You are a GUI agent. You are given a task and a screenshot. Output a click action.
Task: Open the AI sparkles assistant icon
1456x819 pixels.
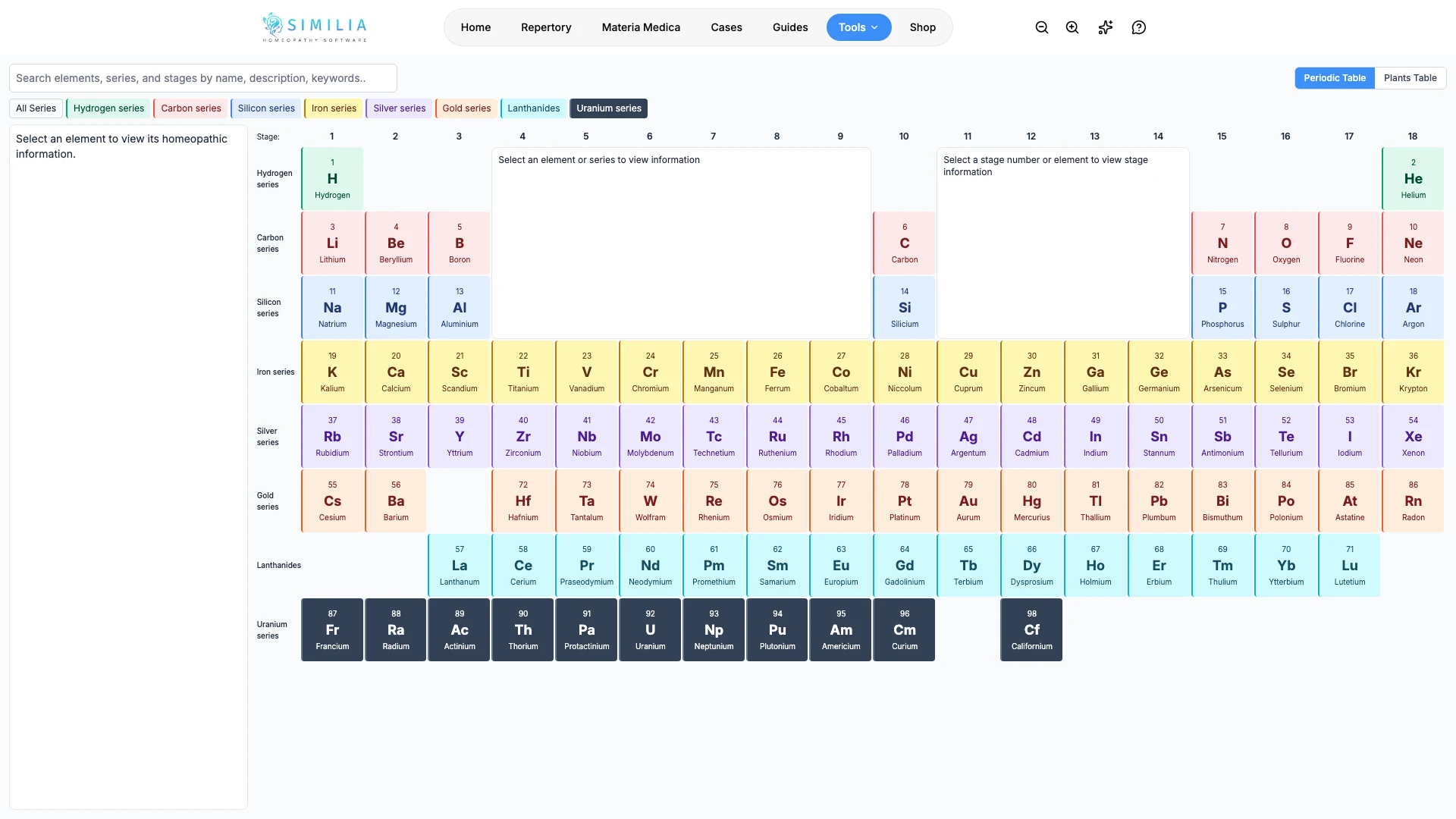coord(1106,27)
